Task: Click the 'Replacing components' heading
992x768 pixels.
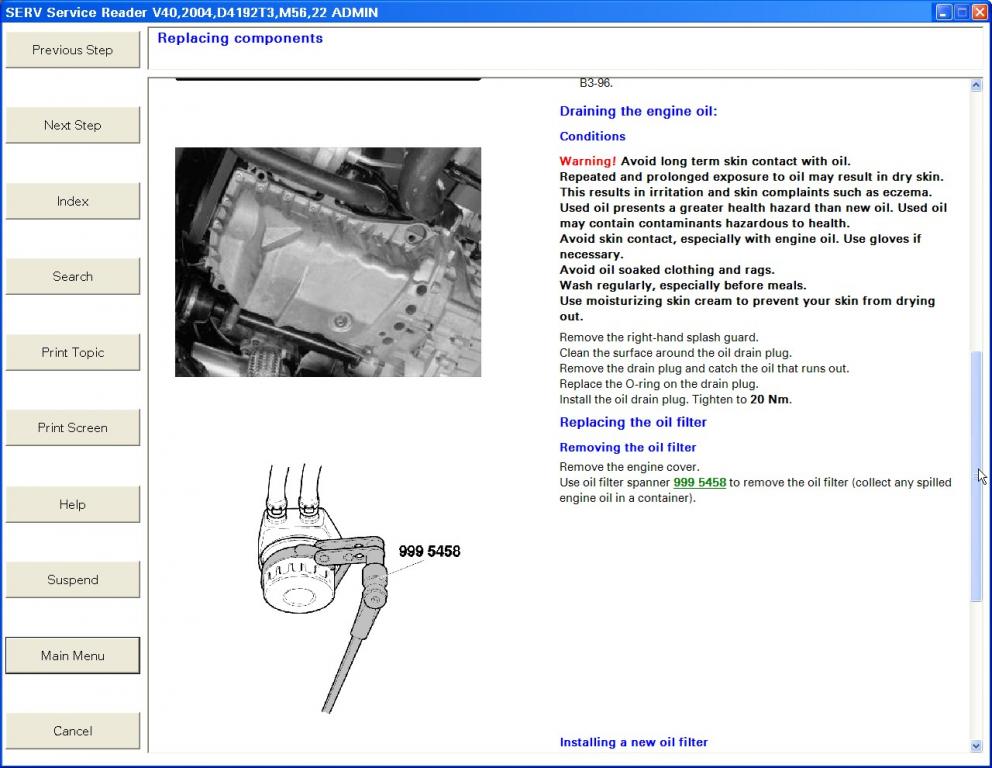Action: tap(240, 38)
